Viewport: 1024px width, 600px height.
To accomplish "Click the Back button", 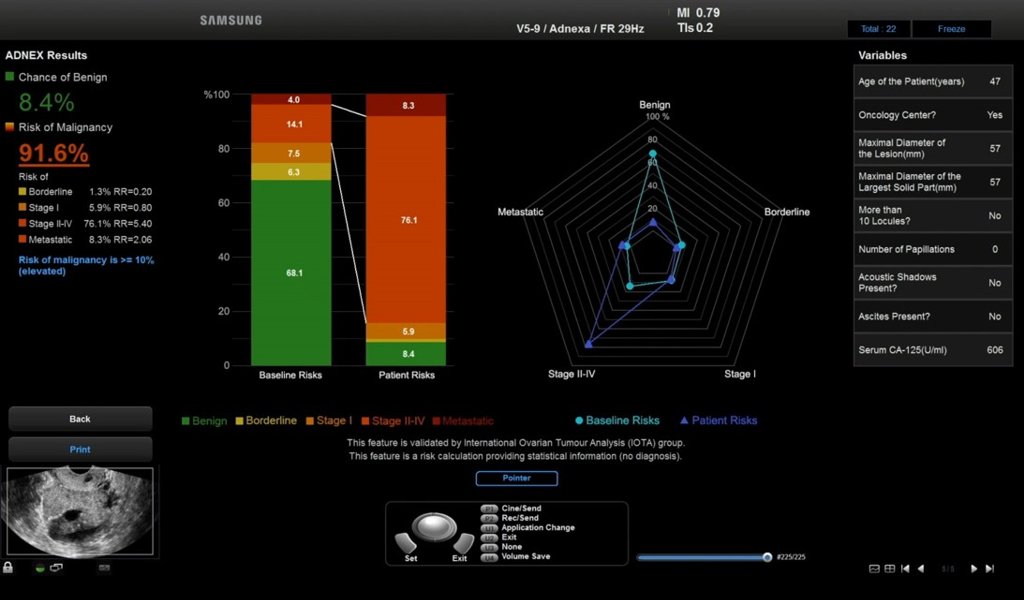I will point(80,419).
